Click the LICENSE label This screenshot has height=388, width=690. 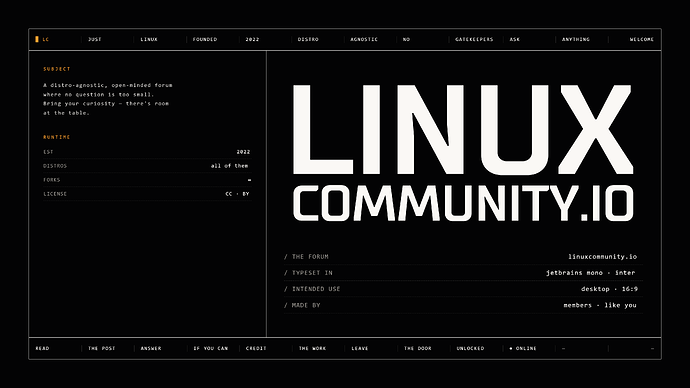(55, 194)
